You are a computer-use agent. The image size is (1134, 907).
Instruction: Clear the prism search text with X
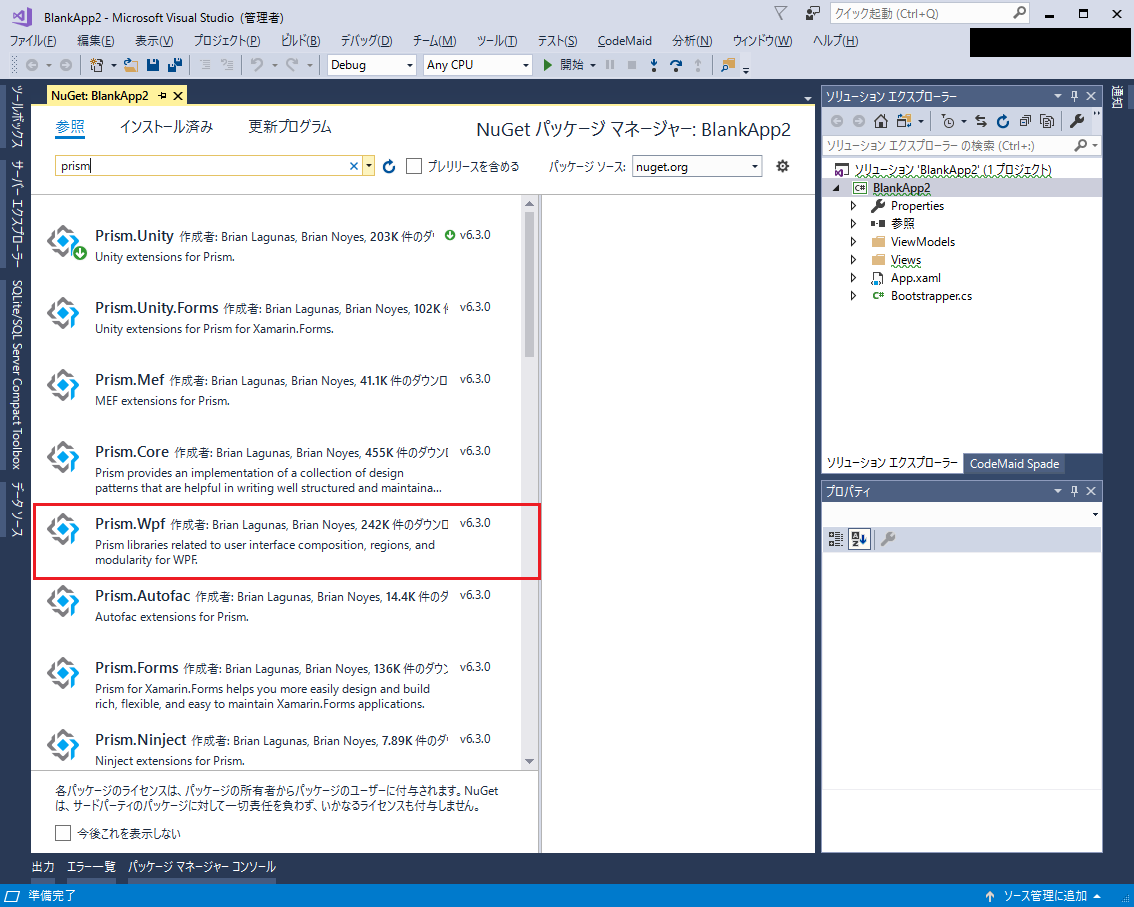(354, 166)
